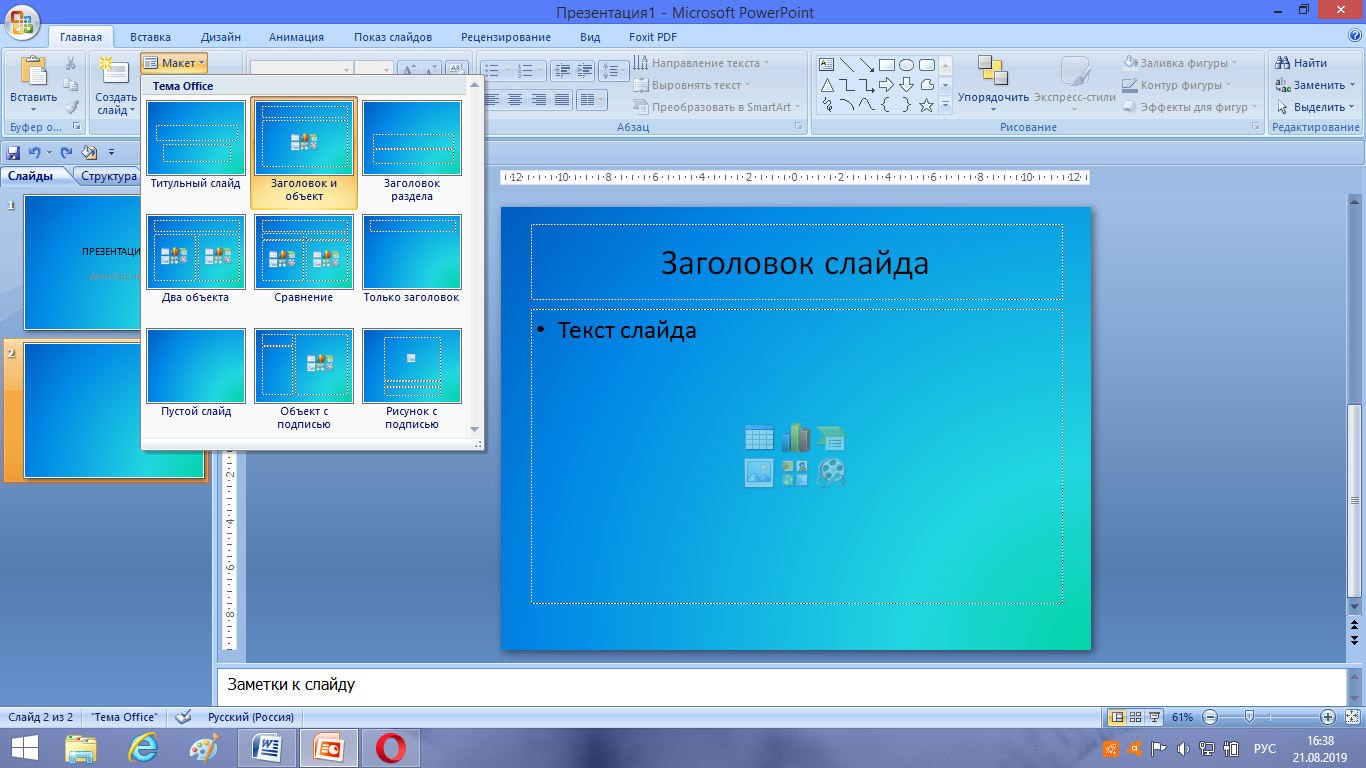Click zoom out minus button

1210,717
